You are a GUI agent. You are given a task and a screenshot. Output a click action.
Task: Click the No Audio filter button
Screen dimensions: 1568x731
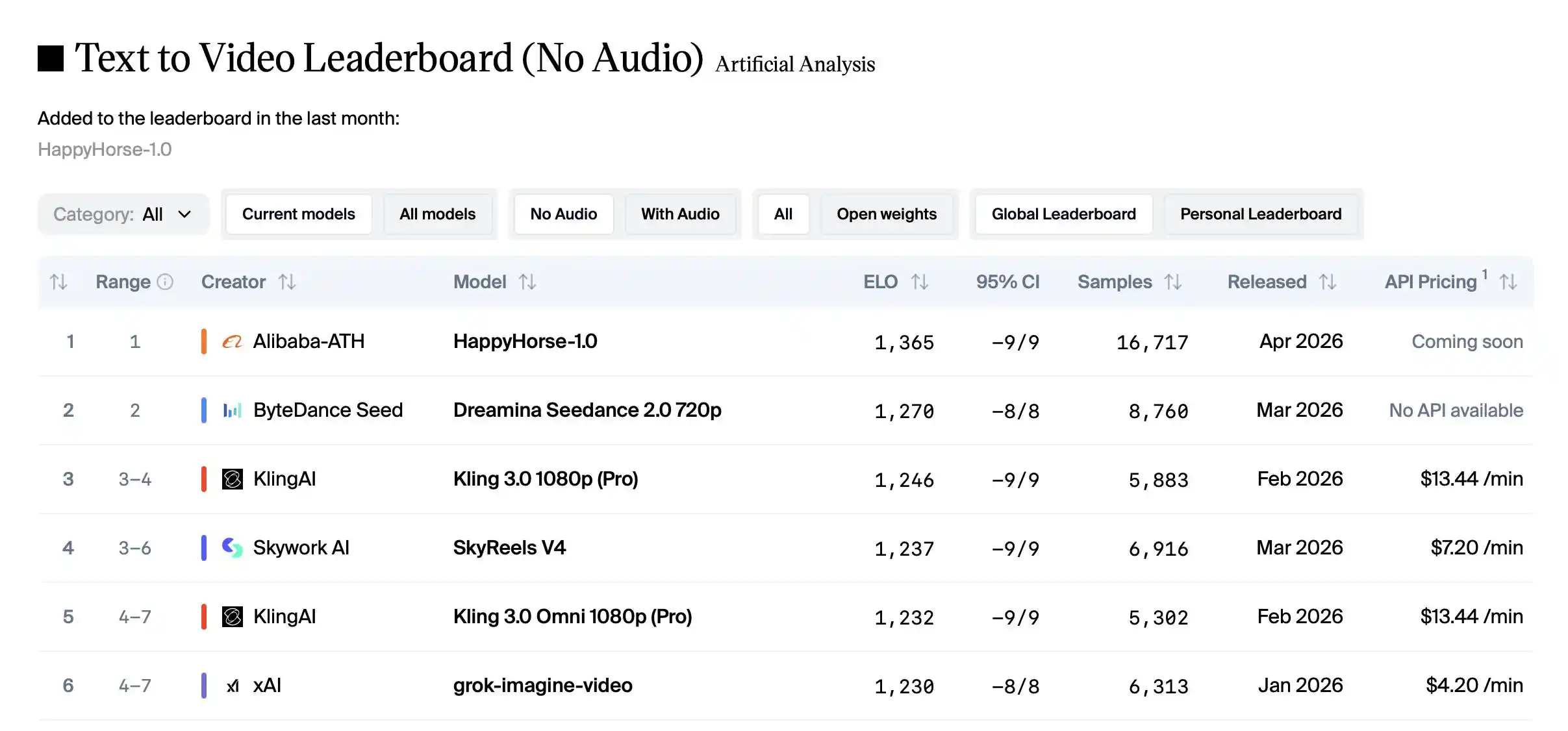click(563, 214)
